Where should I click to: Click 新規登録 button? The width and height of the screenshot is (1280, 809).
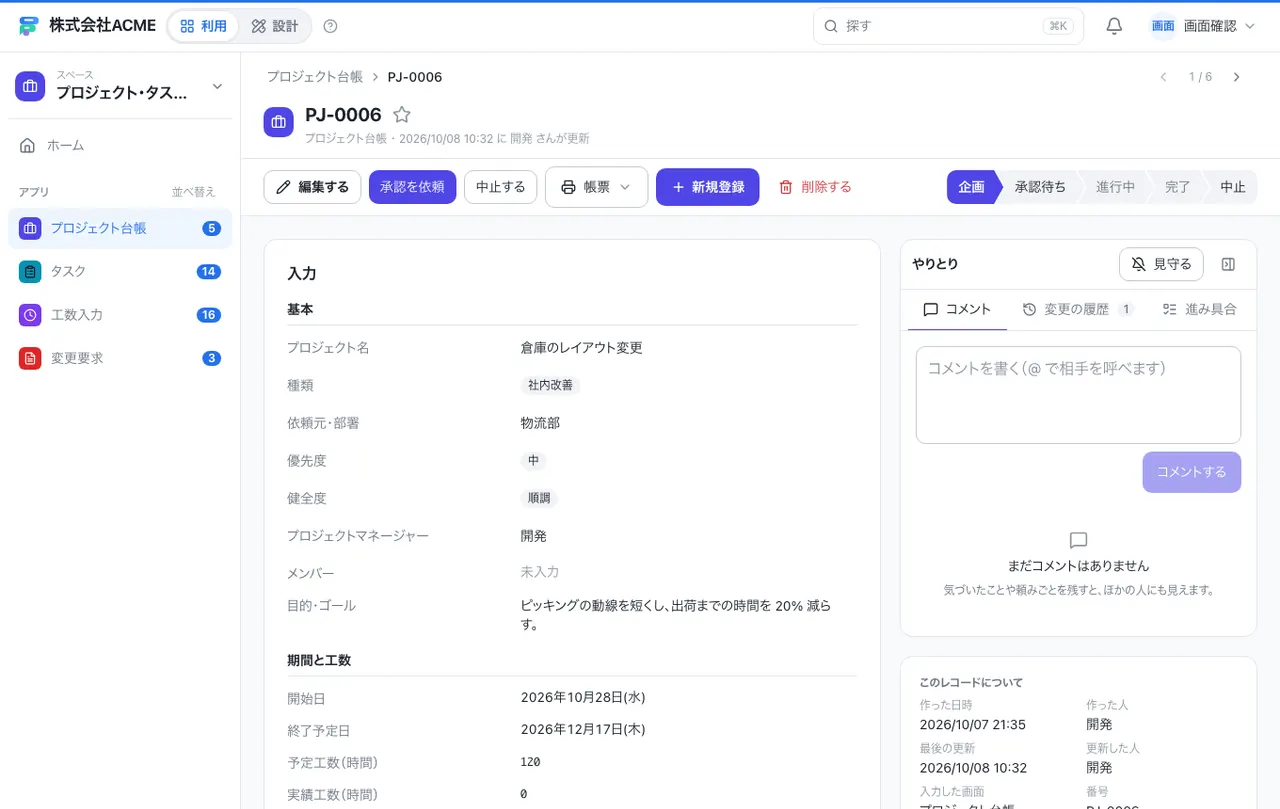point(707,187)
